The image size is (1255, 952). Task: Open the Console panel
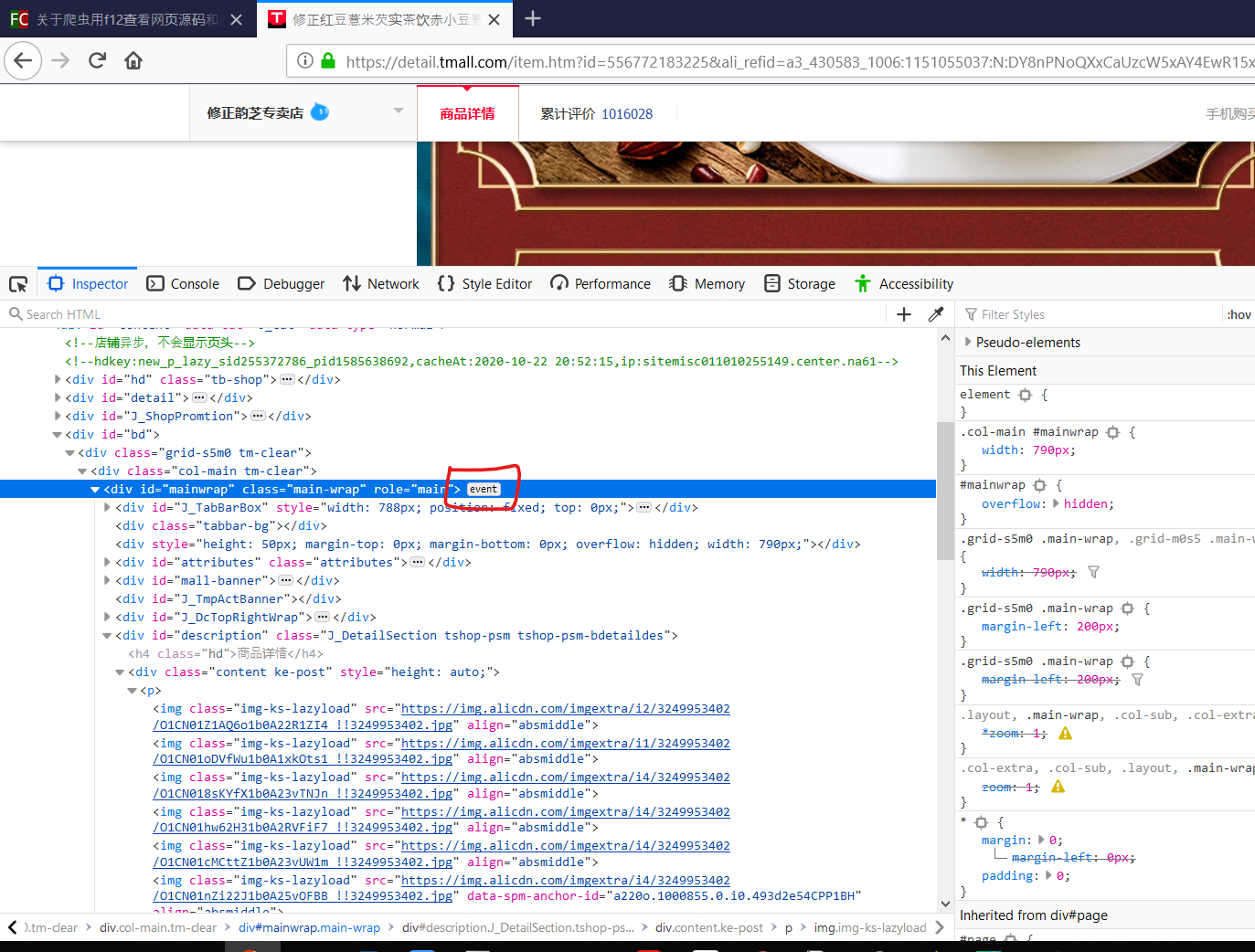[x=183, y=284]
